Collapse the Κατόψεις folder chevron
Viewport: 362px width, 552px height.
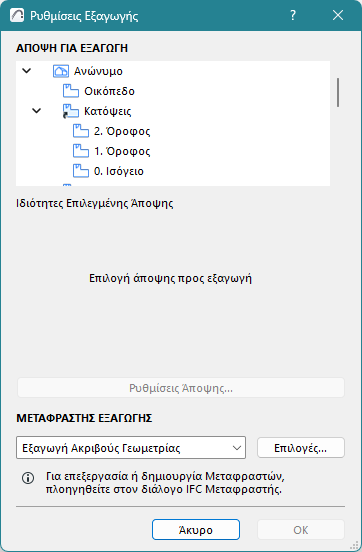click(37, 111)
